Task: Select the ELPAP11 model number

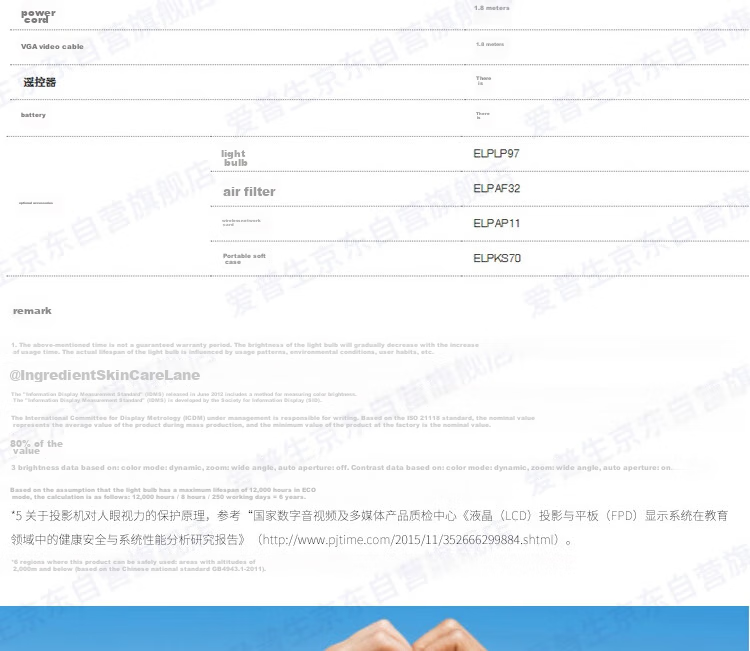Action: pos(496,223)
